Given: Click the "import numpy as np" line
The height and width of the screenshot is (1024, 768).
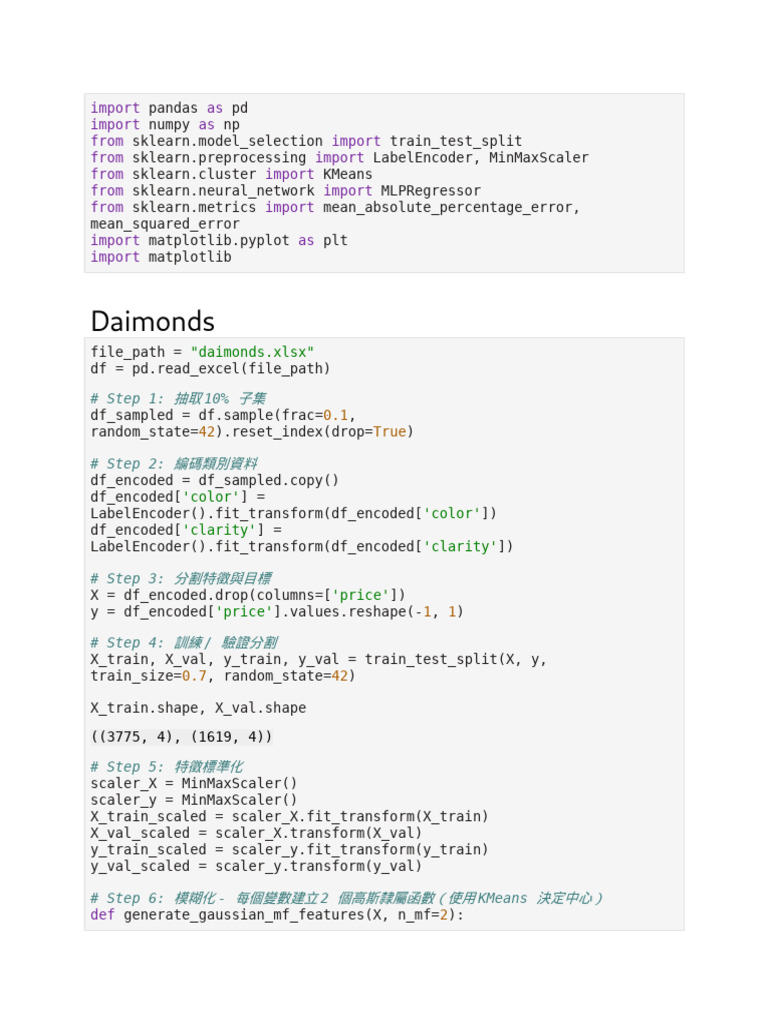Looking at the screenshot, I should click(x=165, y=125).
